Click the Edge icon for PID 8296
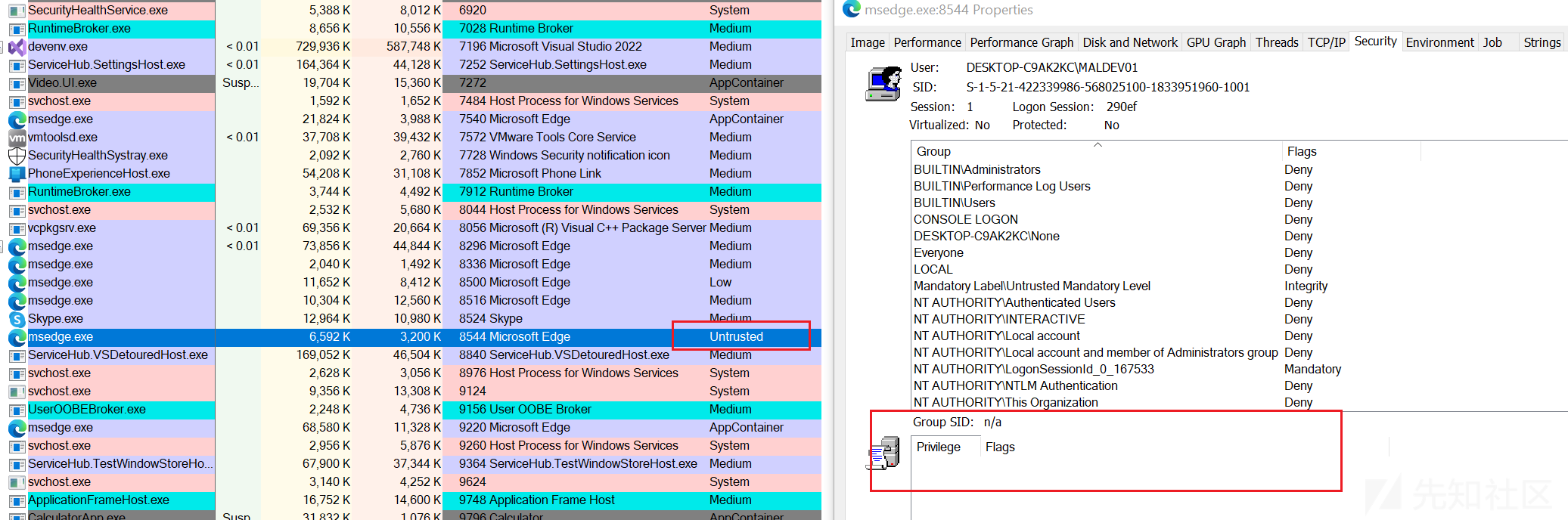The image size is (1568, 520). point(17,246)
